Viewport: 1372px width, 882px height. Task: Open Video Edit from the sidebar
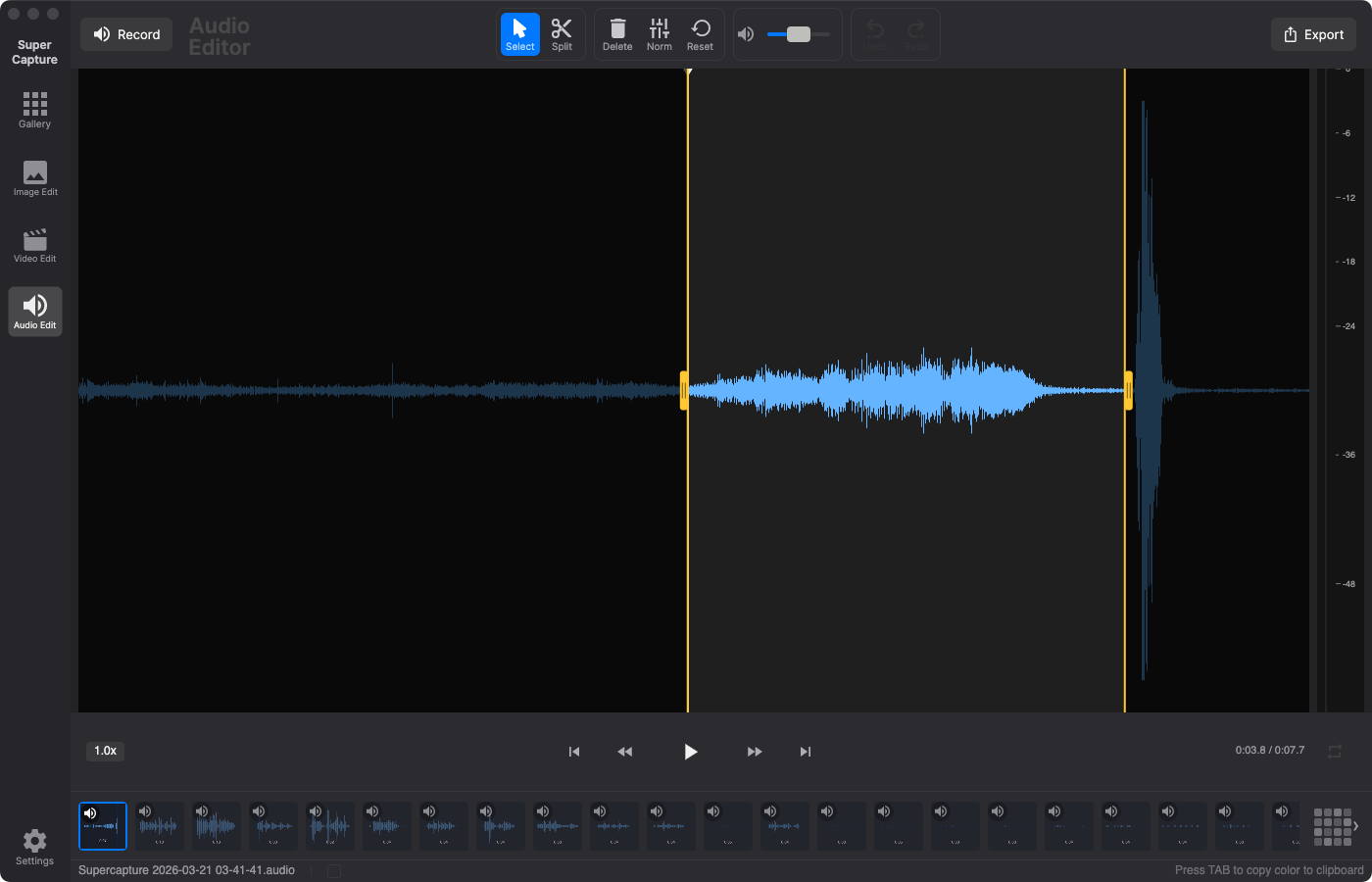point(34,243)
